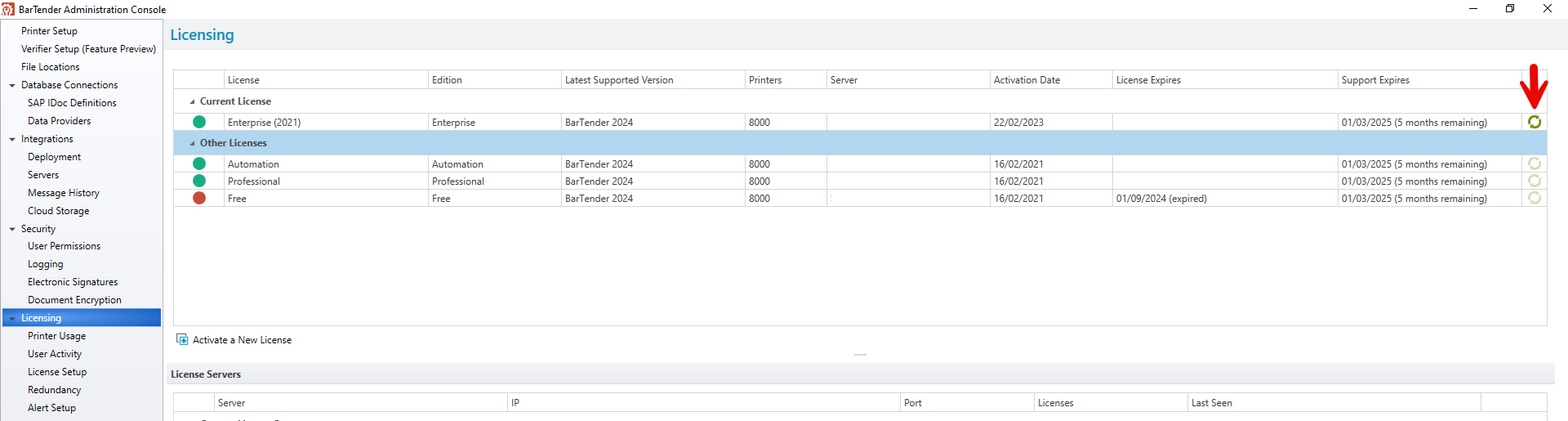Screen dimensions: 1568x421
Task: Restore down the console window
Action: pyautogui.click(x=1510, y=9)
